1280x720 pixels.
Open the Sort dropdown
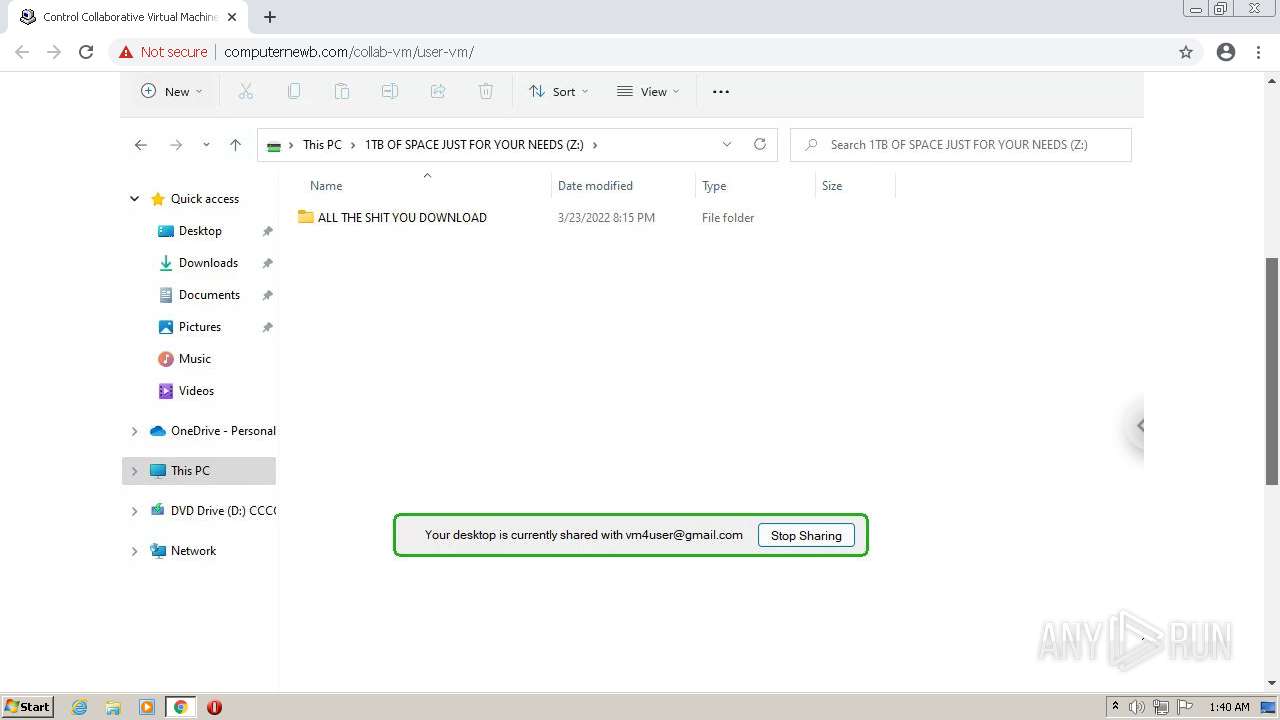(x=559, y=91)
